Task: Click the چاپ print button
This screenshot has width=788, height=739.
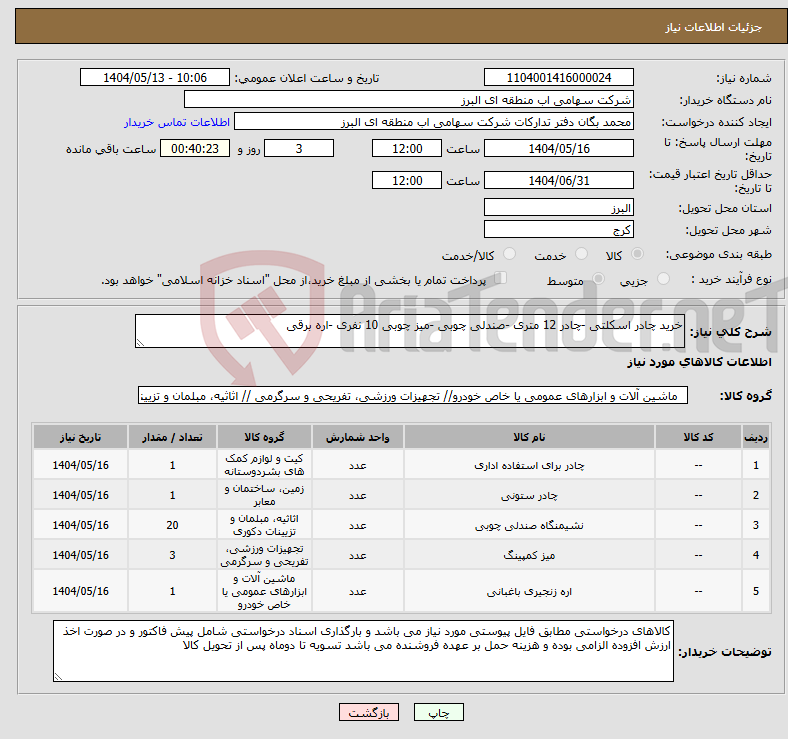Action: click(439, 712)
